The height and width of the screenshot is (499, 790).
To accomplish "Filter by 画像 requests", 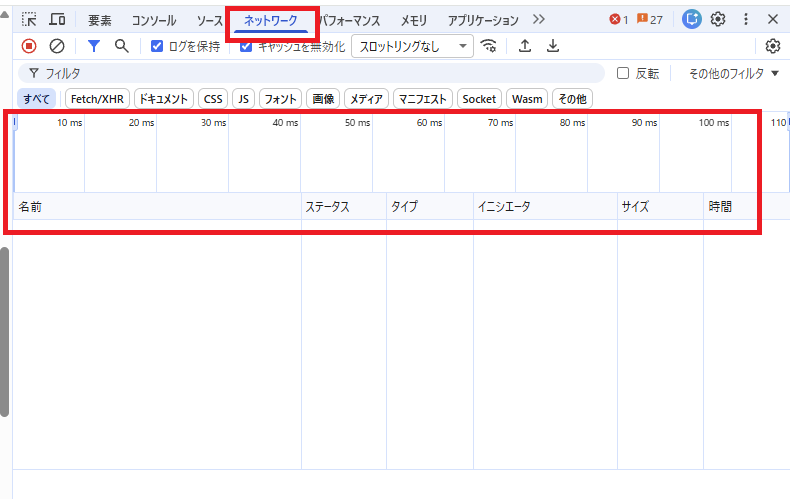I will (x=323, y=99).
